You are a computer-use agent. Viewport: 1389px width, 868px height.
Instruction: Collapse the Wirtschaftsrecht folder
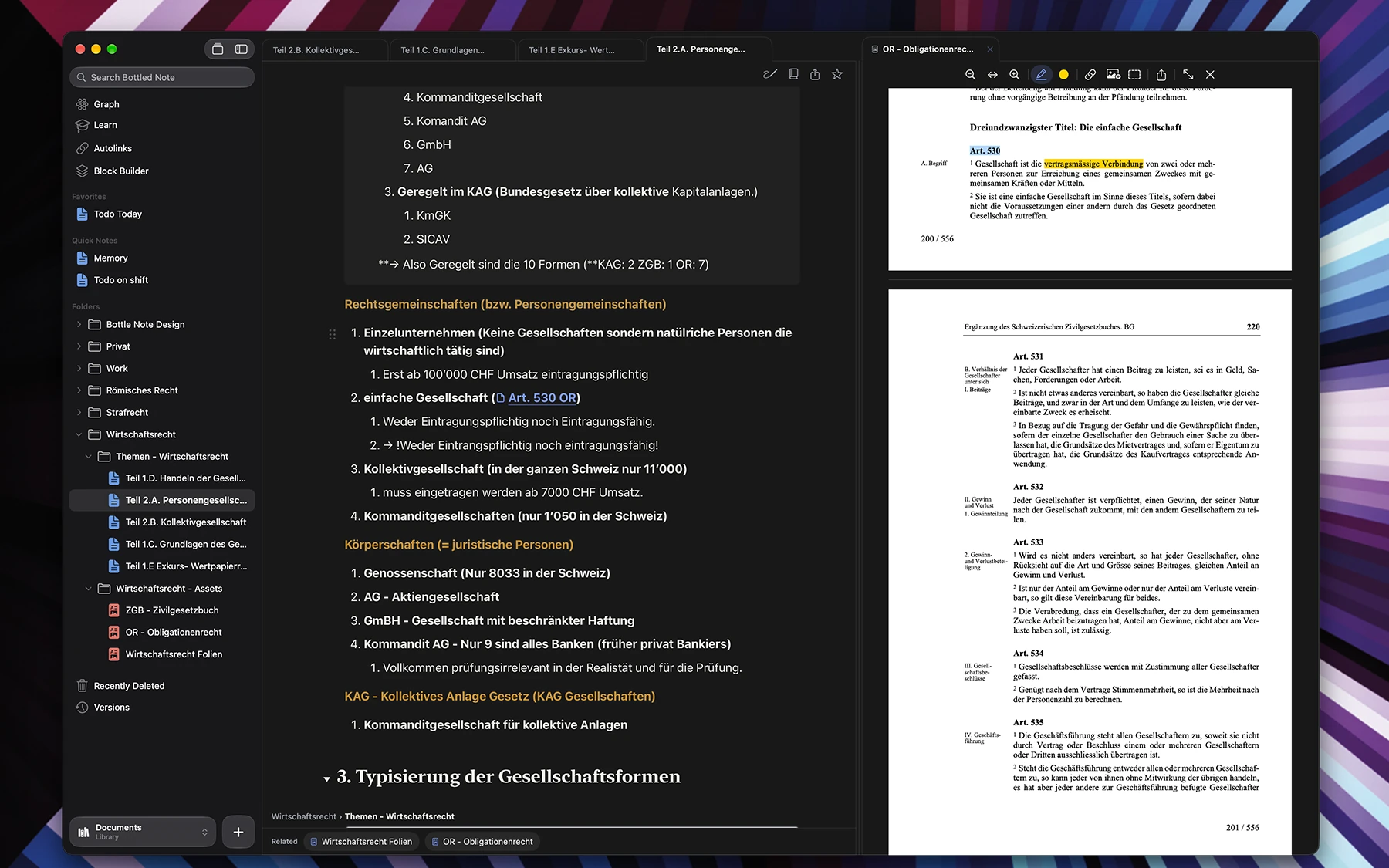click(x=79, y=434)
